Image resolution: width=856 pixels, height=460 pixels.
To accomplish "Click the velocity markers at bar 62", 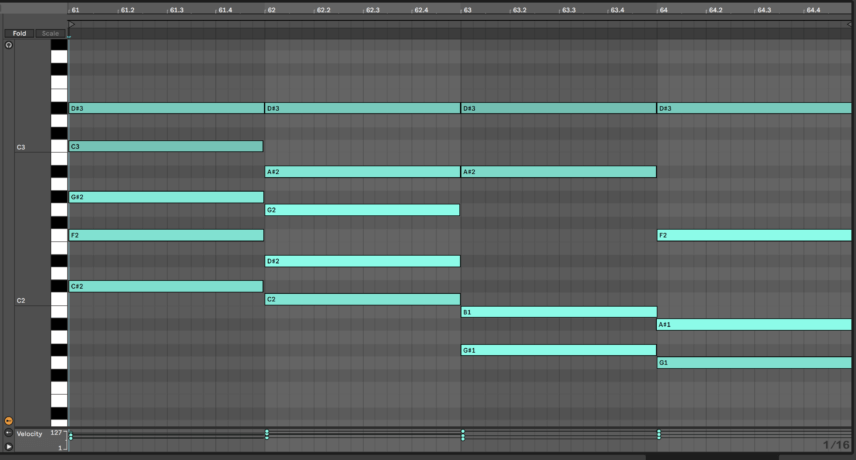I will [267, 434].
